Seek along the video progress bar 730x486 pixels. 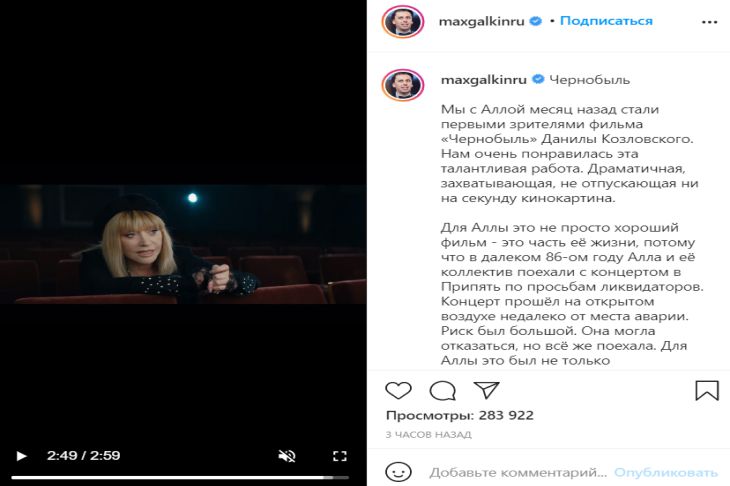pyautogui.click(x=180, y=477)
